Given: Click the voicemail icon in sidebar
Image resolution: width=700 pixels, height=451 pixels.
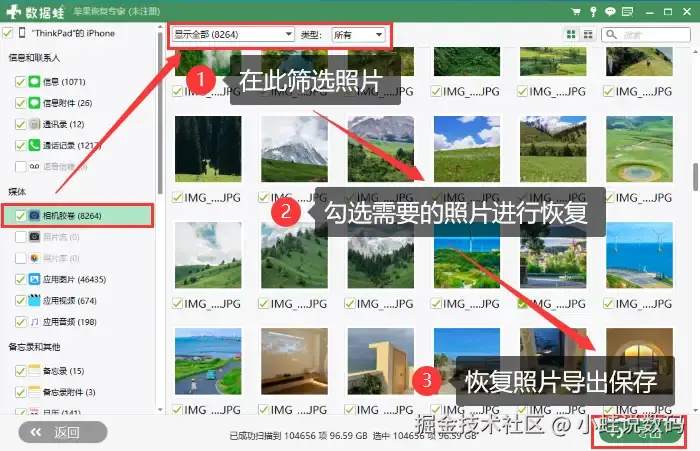Looking at the screenshot, I should click(34, 167).
